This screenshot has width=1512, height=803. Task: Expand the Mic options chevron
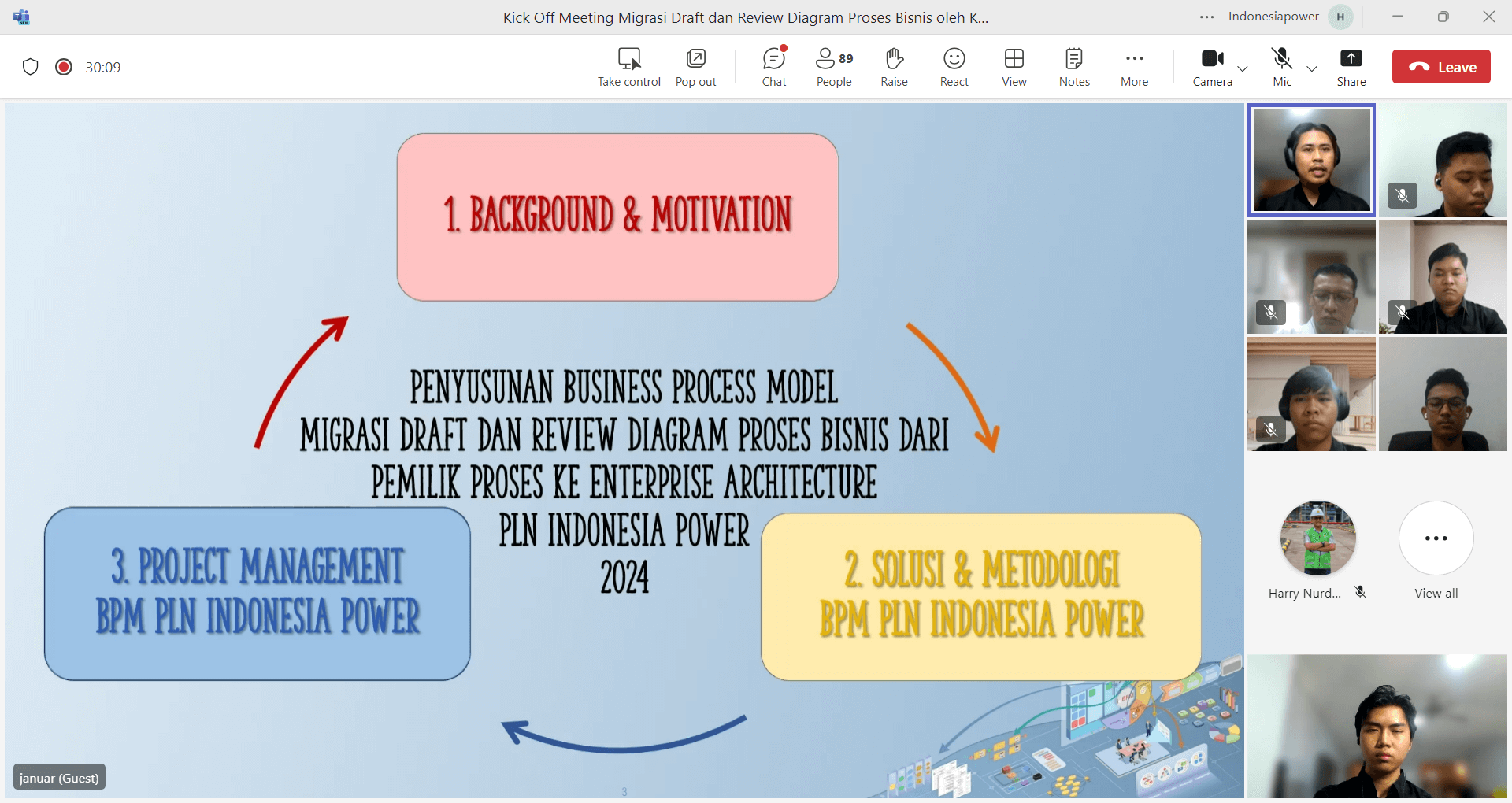1312,68
